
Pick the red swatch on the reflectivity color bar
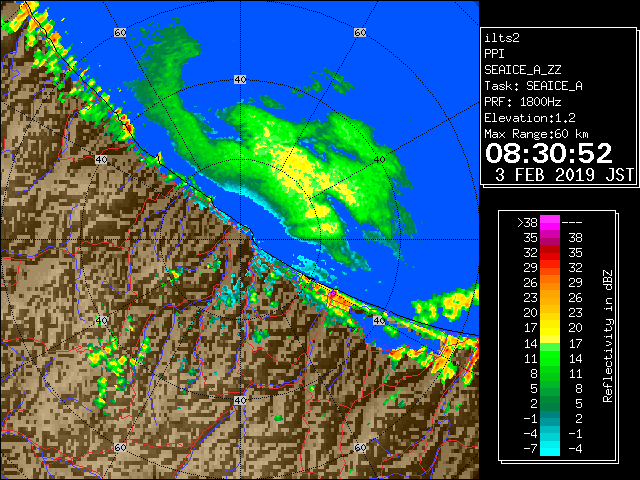tap(550, 253)
